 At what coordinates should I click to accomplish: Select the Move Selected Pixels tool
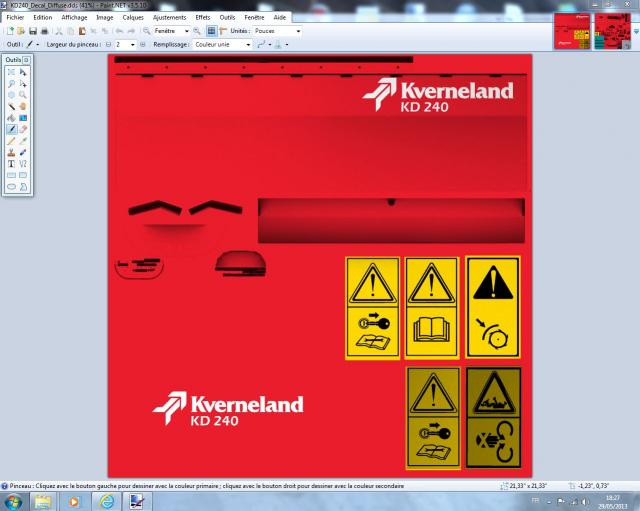[23, 72]
